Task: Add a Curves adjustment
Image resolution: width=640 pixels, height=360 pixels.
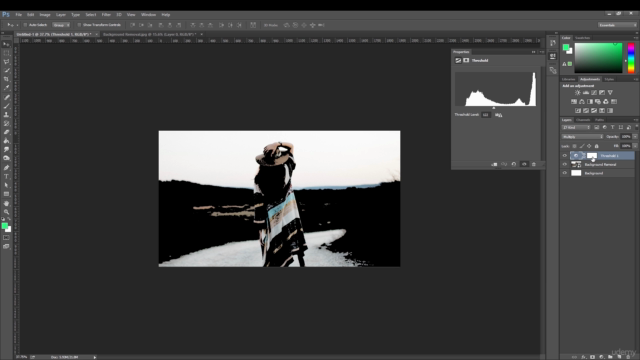Action: click(x=594, y=93)
